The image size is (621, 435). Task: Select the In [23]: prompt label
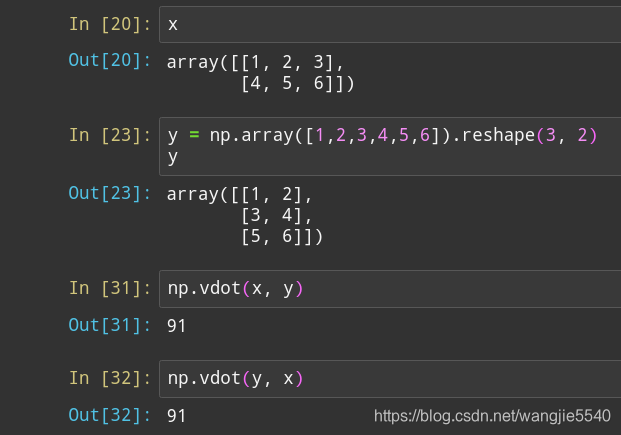[x=110, y=135]
